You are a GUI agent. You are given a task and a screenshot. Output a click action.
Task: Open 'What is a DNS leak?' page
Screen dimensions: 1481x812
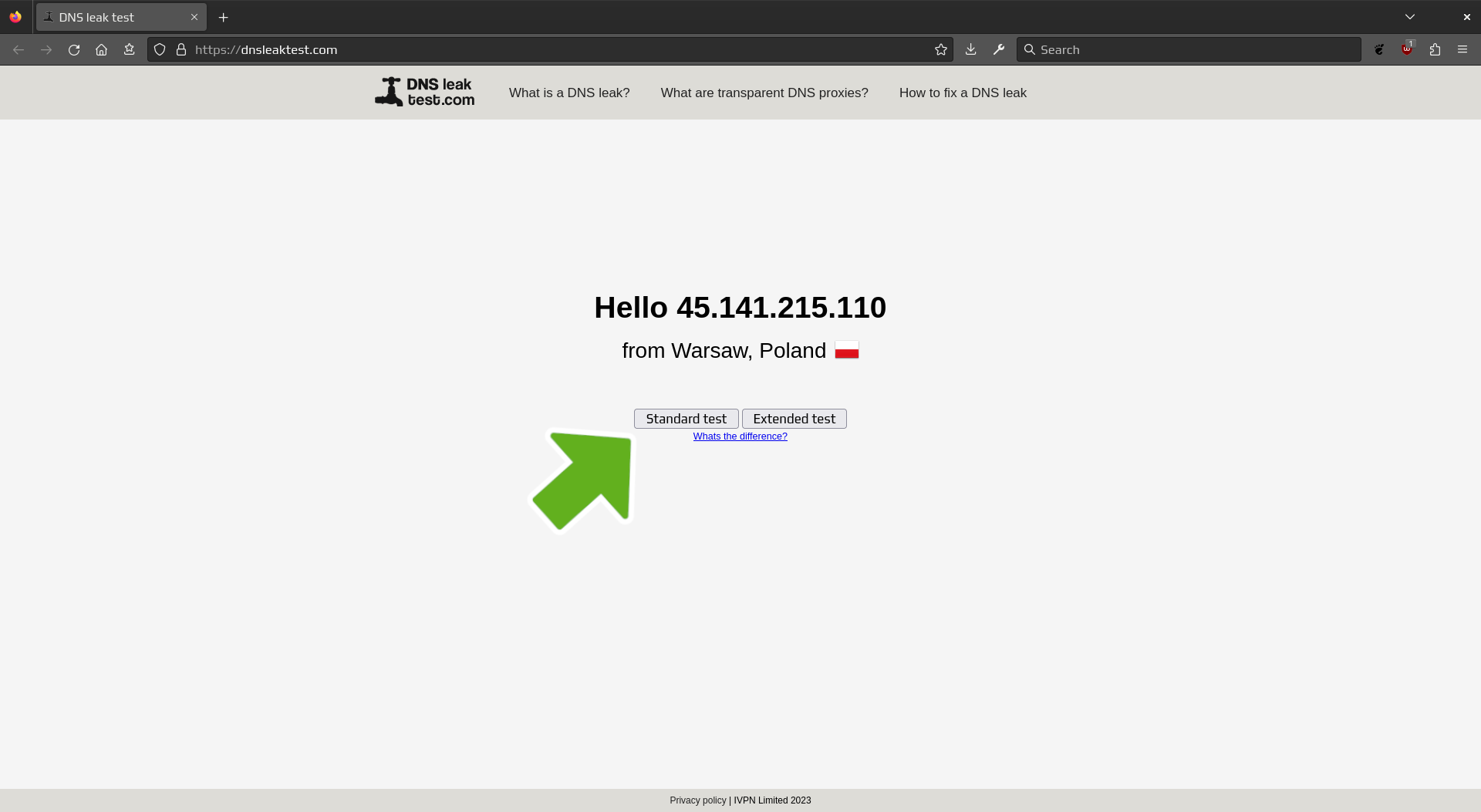coord(568,93)
